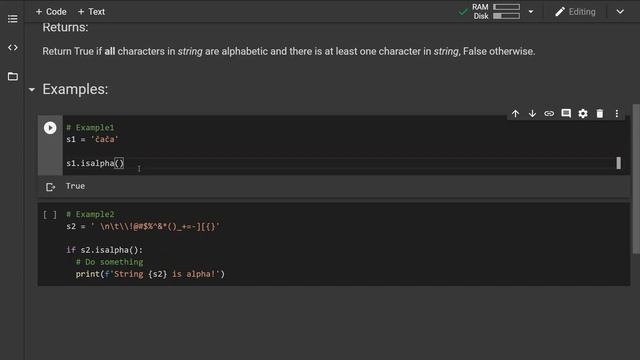Click the "s1 = 'čača'" line
640x360 pixels.
coord(92,139)
